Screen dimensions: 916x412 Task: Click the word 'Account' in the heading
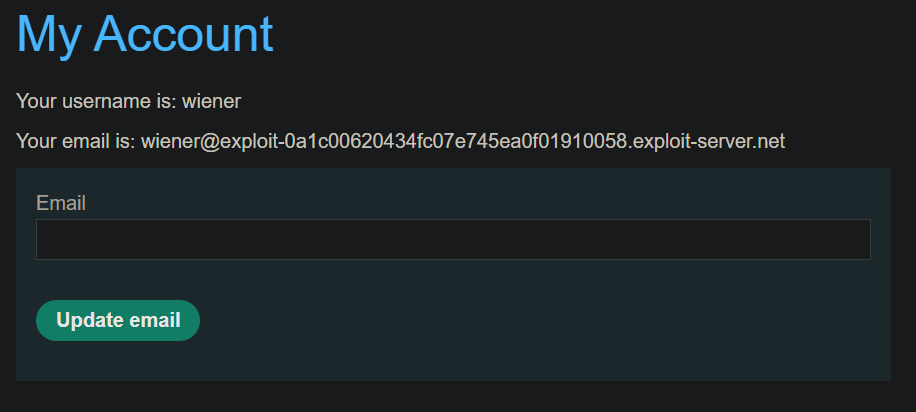click(x=183, y=34)
